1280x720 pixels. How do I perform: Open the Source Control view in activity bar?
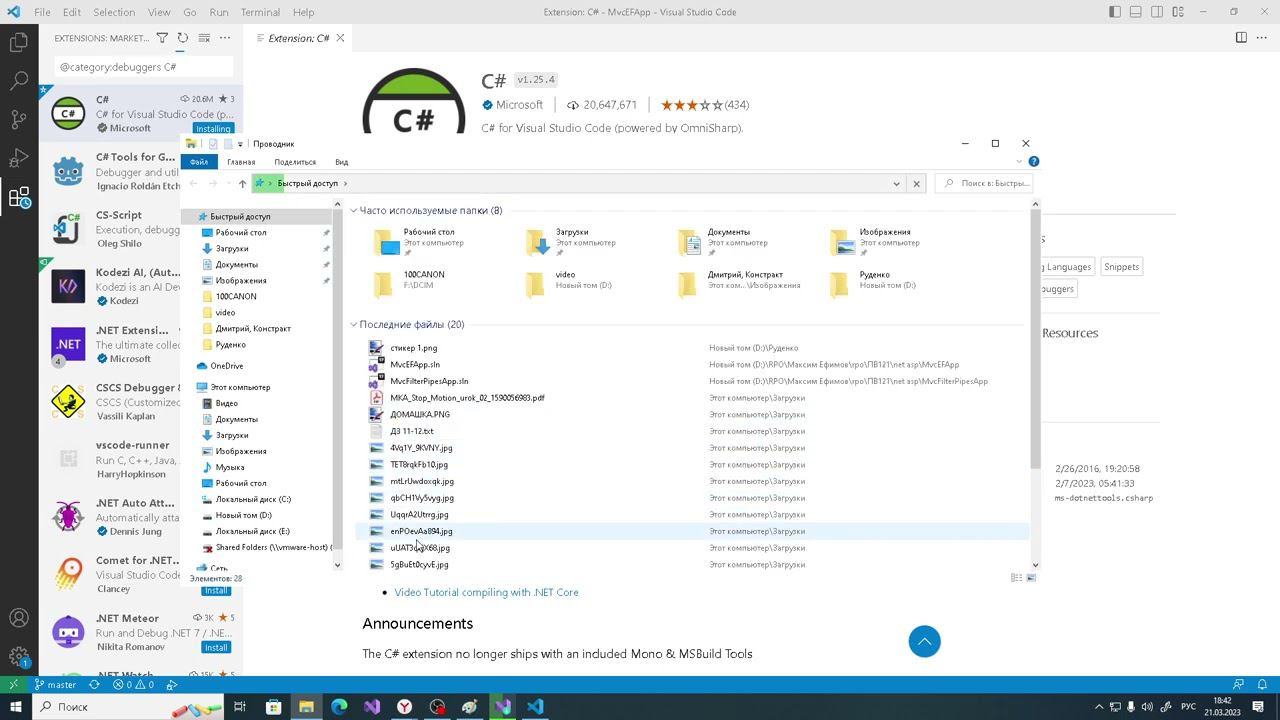tap(19, 120)
